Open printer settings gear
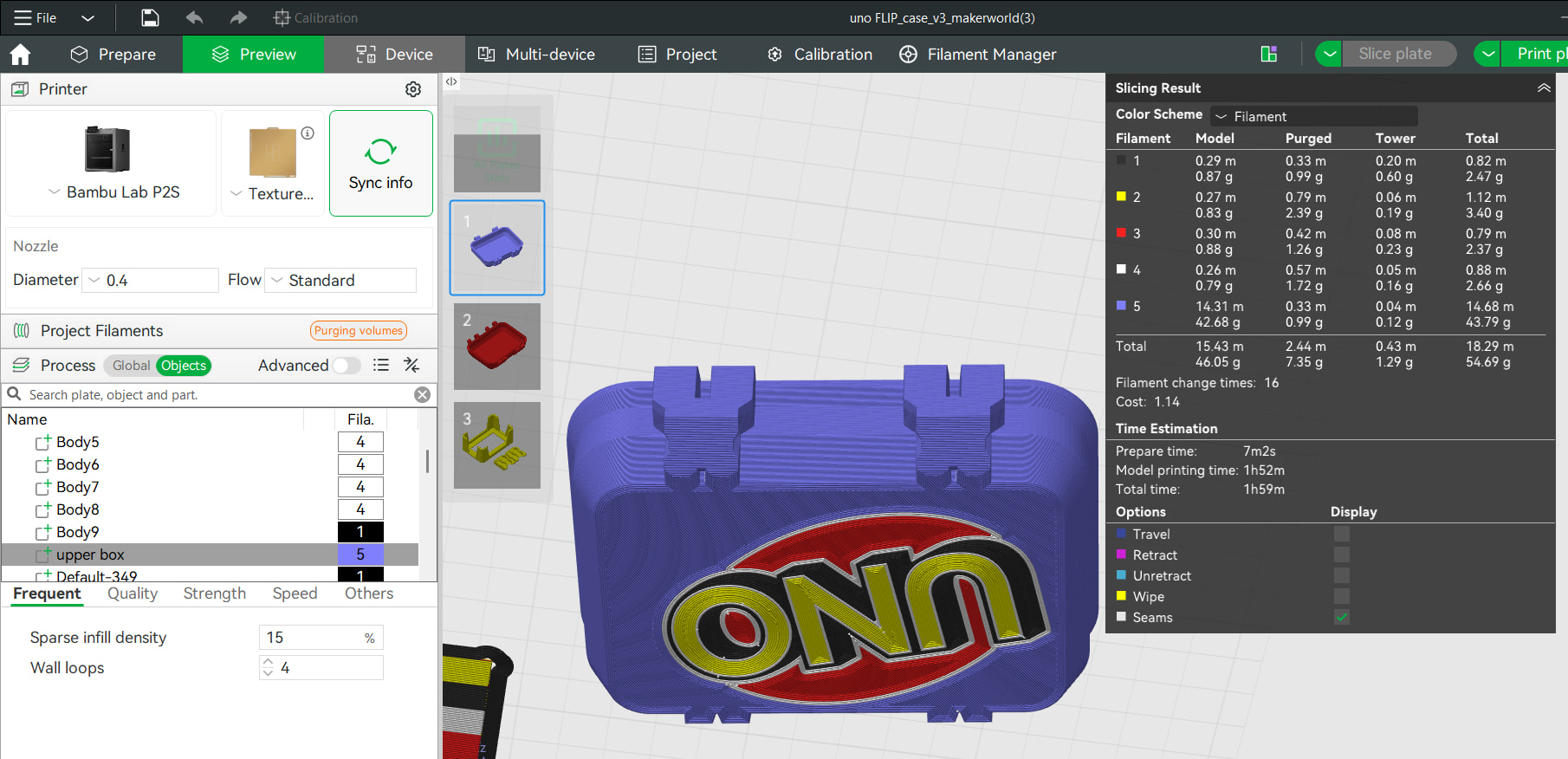Screen dimensions: 1568x759 [x=413, y=89]
